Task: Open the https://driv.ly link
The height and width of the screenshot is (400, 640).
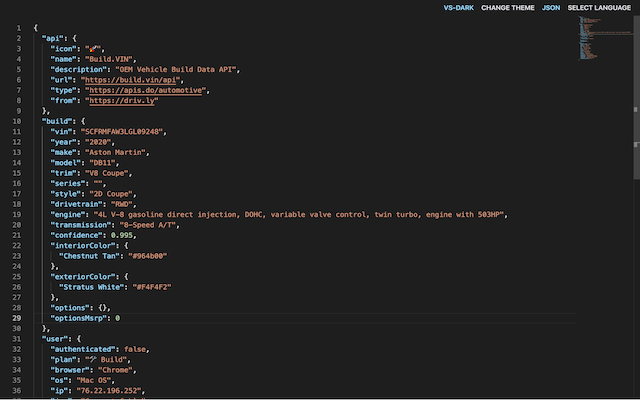Action: coord(122,100)
